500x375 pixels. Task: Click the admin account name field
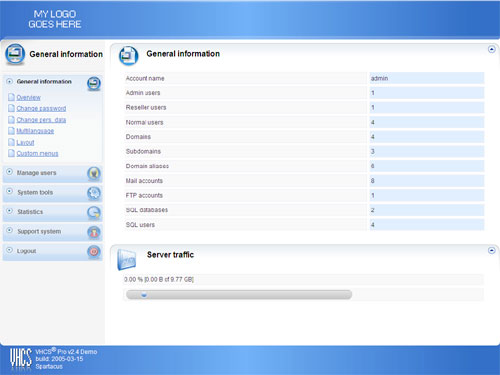pyautogui.click(x=426, y=78)
